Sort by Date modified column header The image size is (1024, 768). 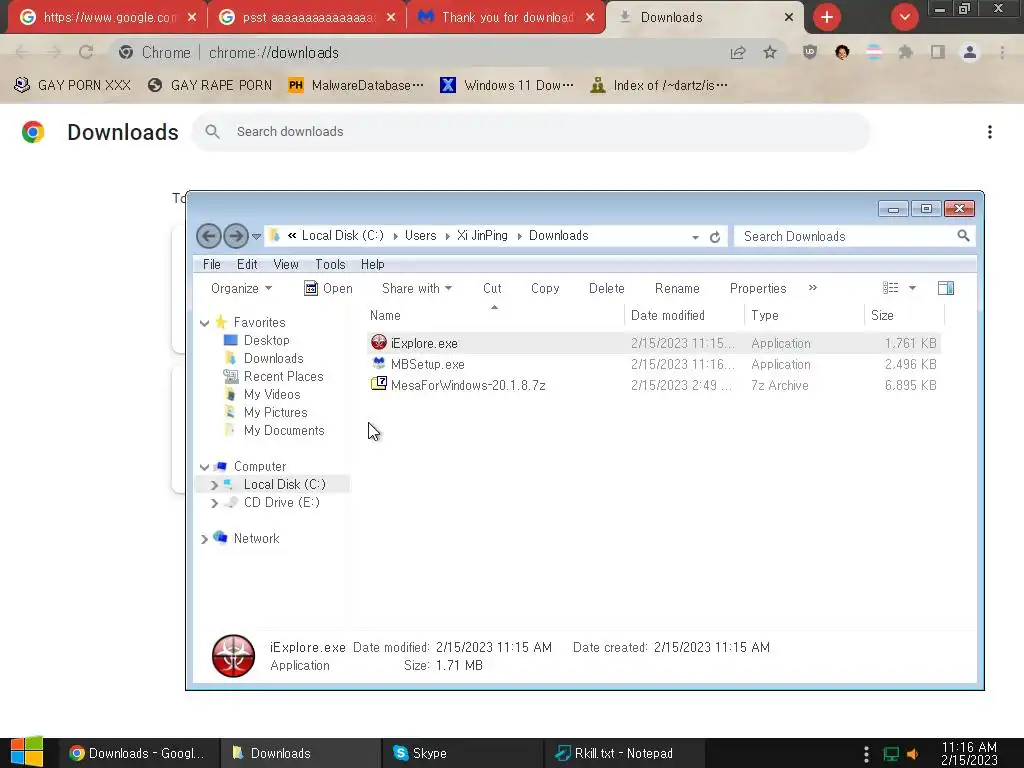point(684,315)
